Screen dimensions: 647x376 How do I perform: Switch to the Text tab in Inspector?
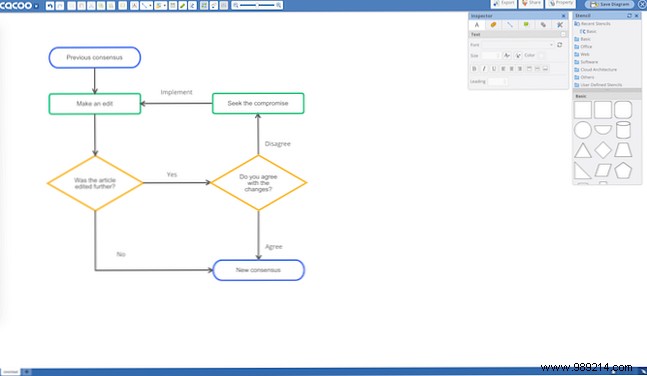click(x=477, y=25)
